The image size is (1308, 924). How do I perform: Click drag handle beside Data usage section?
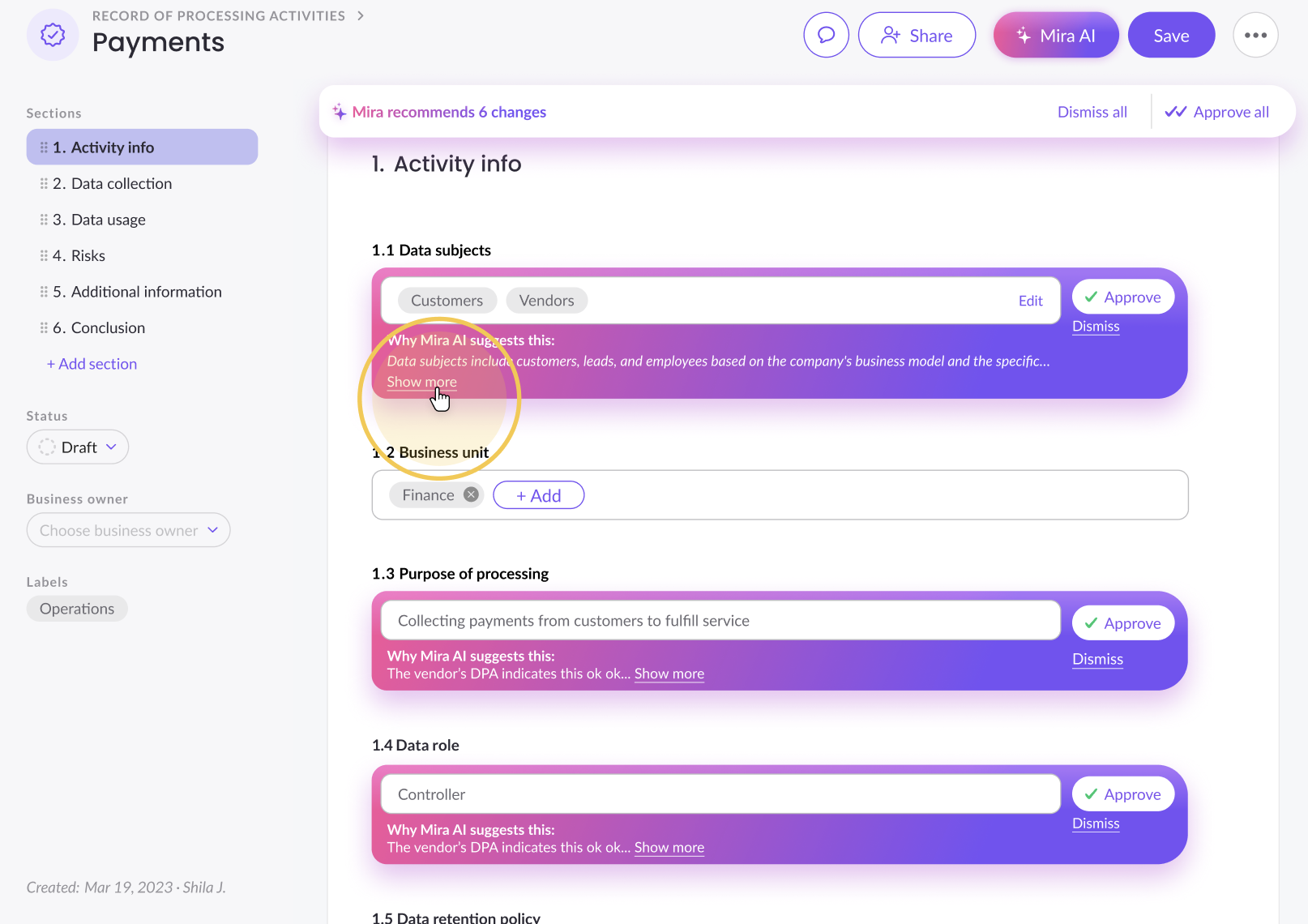[44, 220]
